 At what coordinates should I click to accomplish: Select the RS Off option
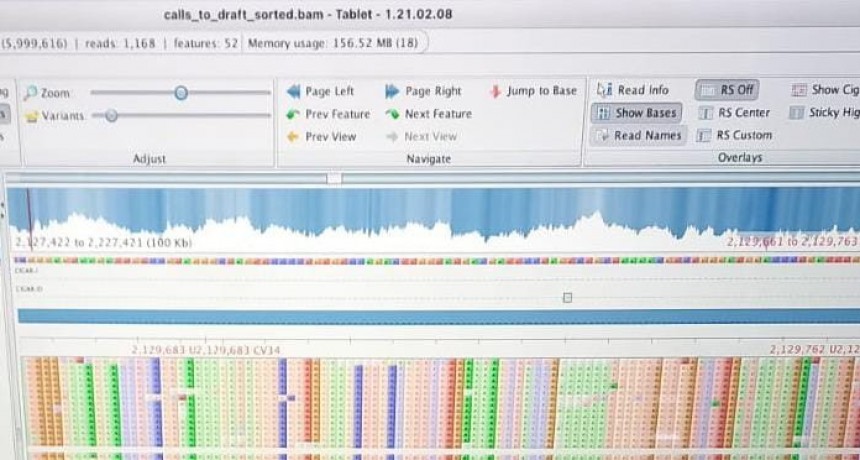[727, 90]
